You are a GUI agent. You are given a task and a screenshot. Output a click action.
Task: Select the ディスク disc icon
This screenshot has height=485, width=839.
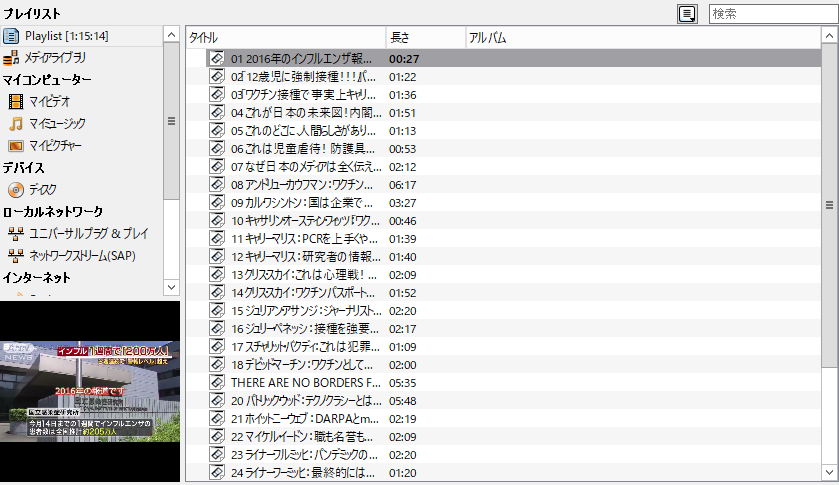pos(16,189)
